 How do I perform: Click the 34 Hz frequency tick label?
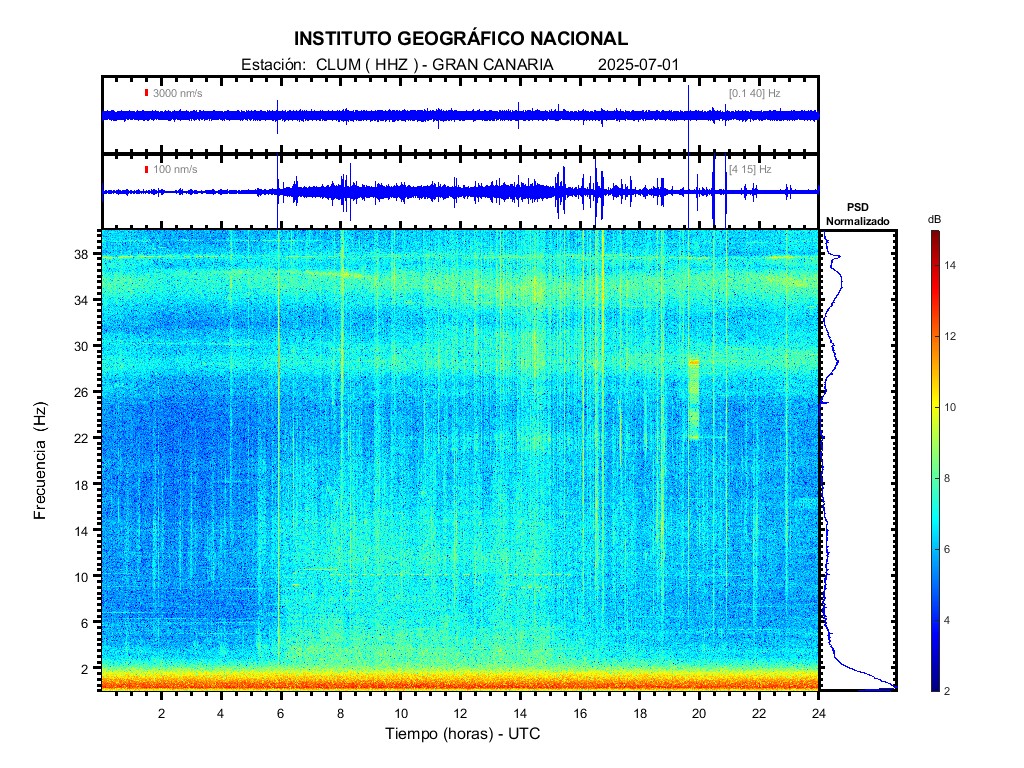81,300
